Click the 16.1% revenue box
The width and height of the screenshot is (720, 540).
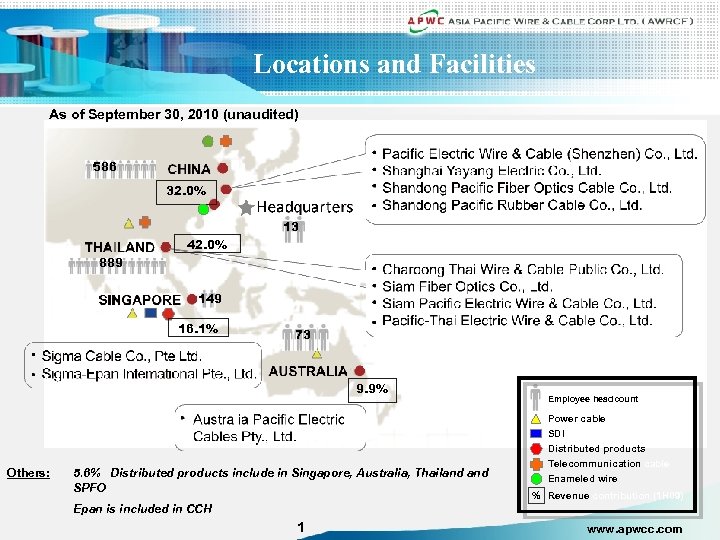198,328
